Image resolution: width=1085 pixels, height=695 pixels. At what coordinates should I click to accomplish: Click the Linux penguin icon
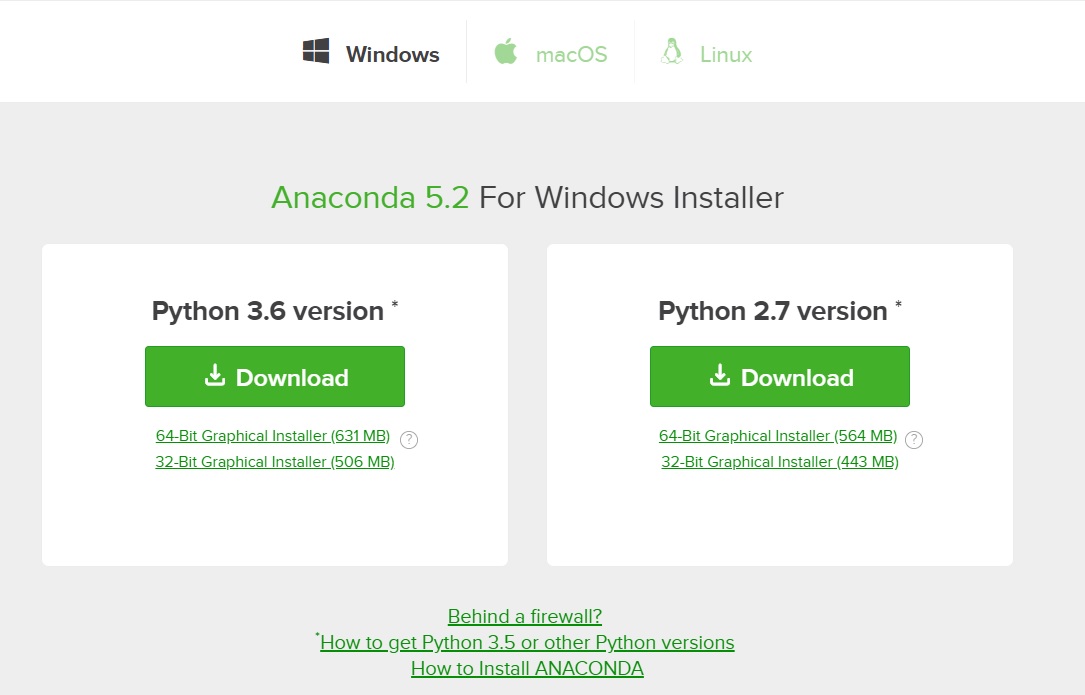(671, 53)
